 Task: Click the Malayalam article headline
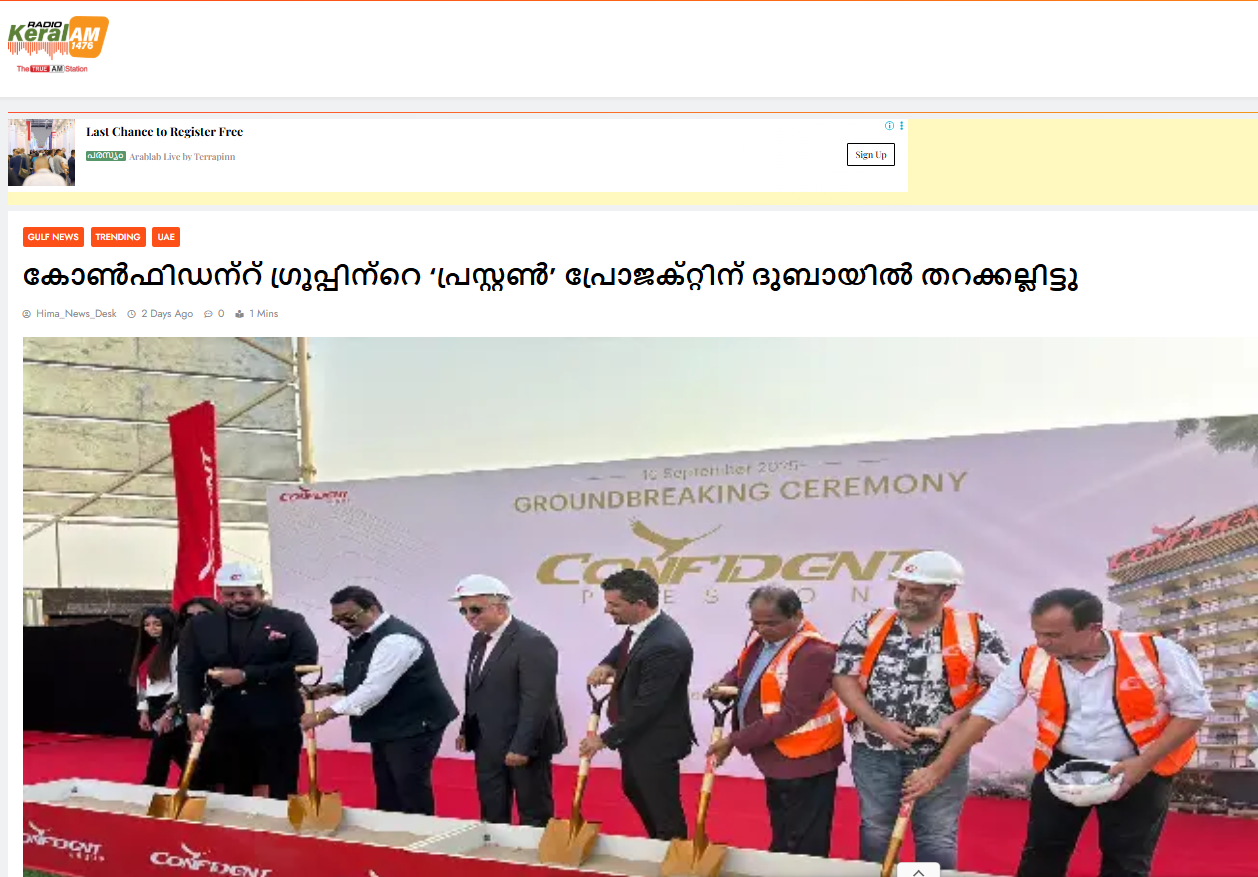point(551,277)
